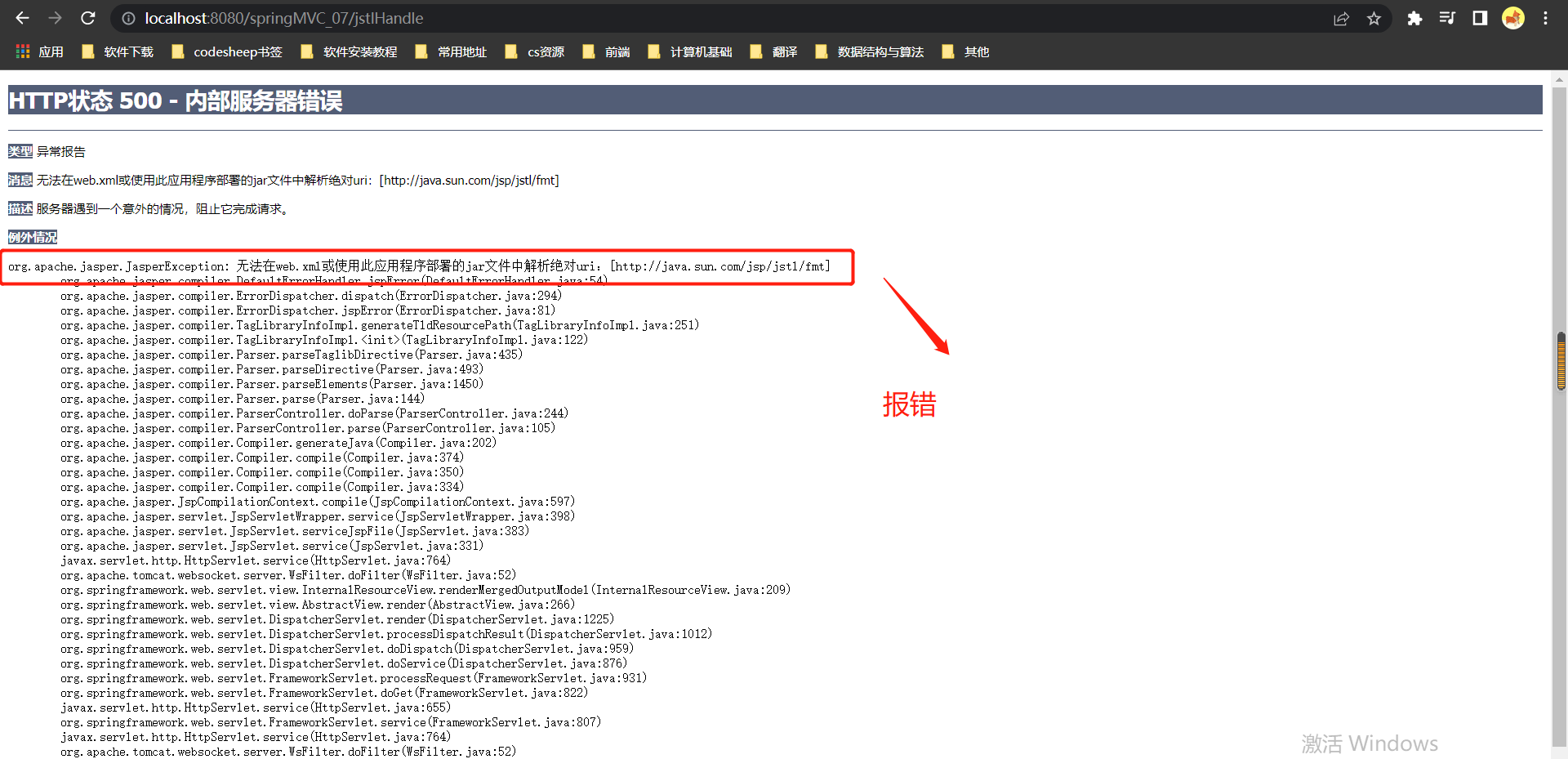Image resolution: width=1568 pixels, height=759 pixels.
Task: Click the TagLibraryInfoImpl.java:251 stack line
Action: (380, 325)
